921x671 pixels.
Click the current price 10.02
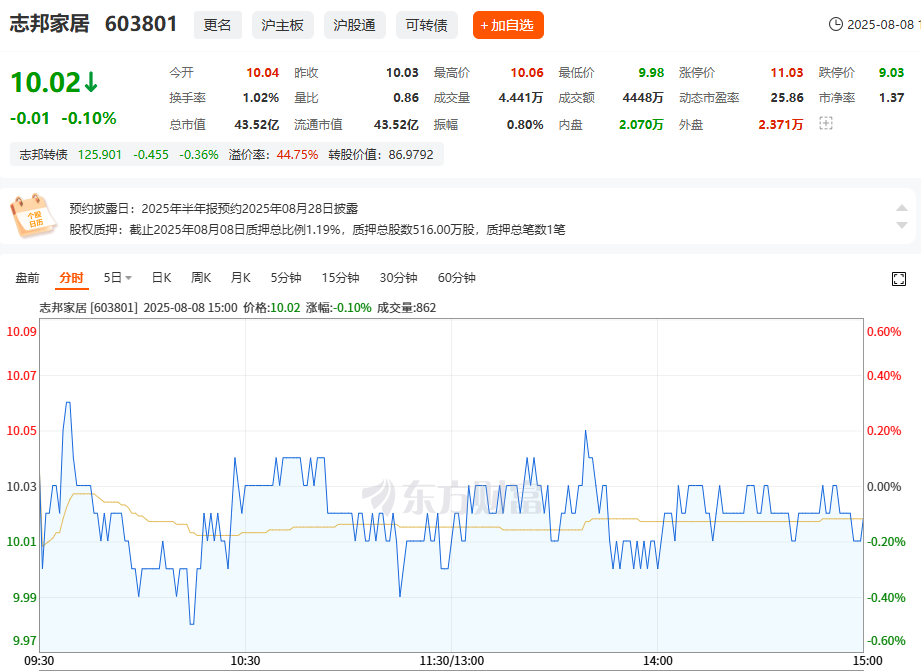click(45, 82)
